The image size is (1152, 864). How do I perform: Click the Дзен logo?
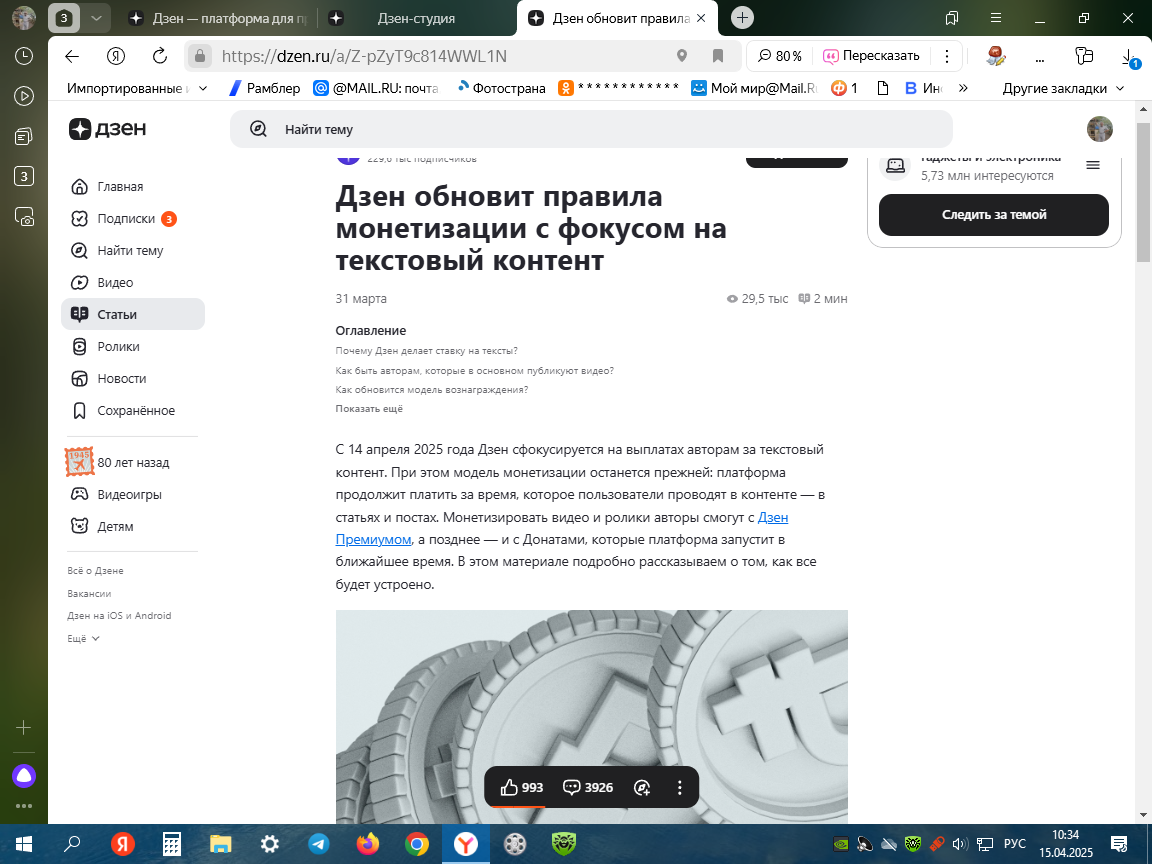click(x=107, y=129)
